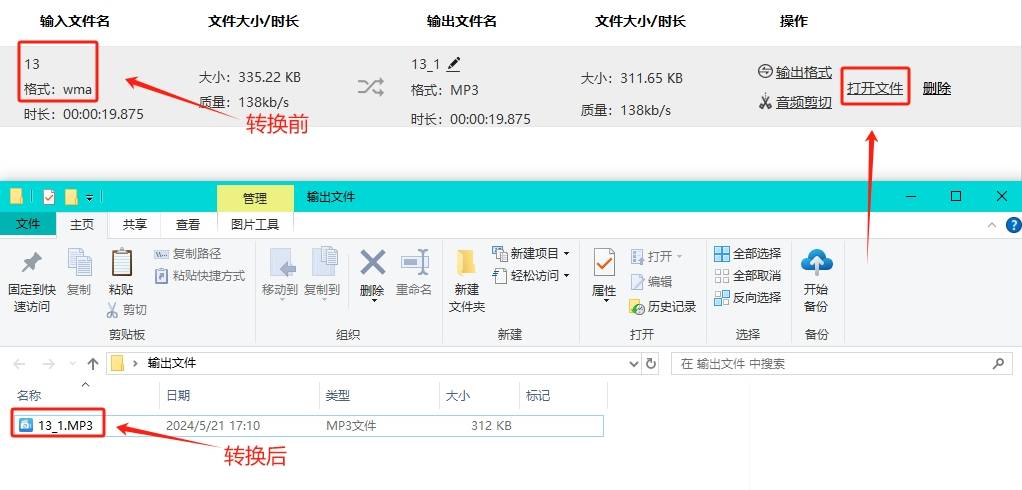
Task: Click the search magnifier icon
Action: pyautogui.click(x=999, y=364)
